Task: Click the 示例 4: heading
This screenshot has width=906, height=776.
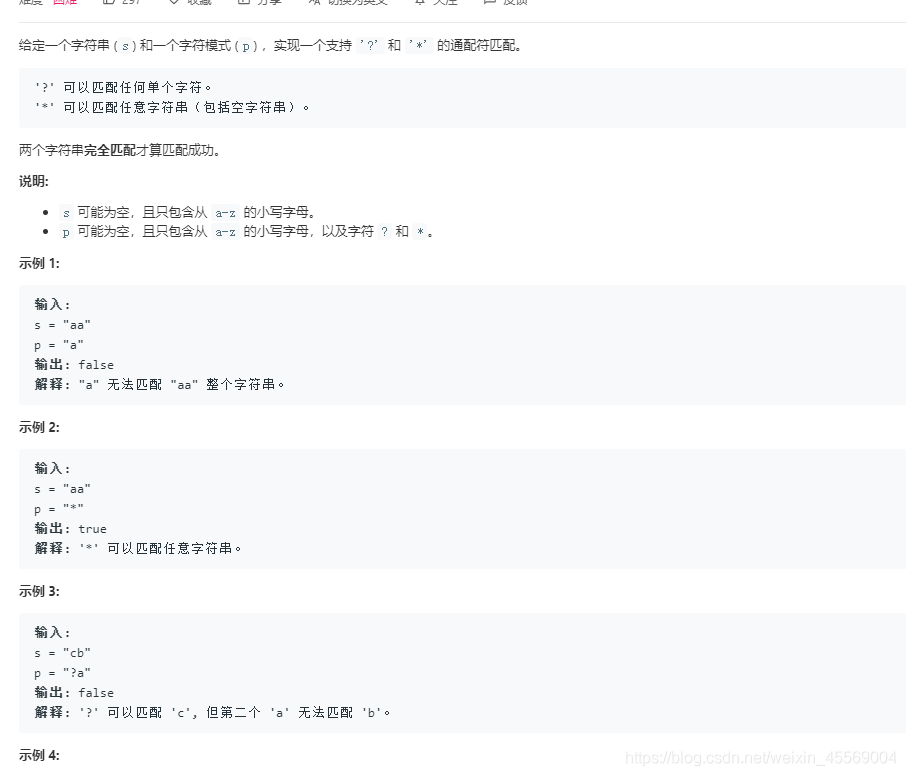Action: pyautogui.click(x=39, y=756)
